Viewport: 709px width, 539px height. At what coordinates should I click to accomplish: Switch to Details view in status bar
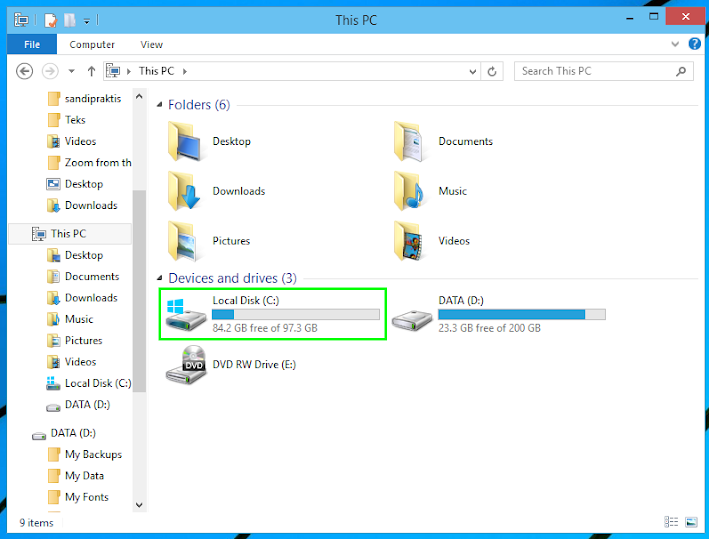[x=671, y=522]
